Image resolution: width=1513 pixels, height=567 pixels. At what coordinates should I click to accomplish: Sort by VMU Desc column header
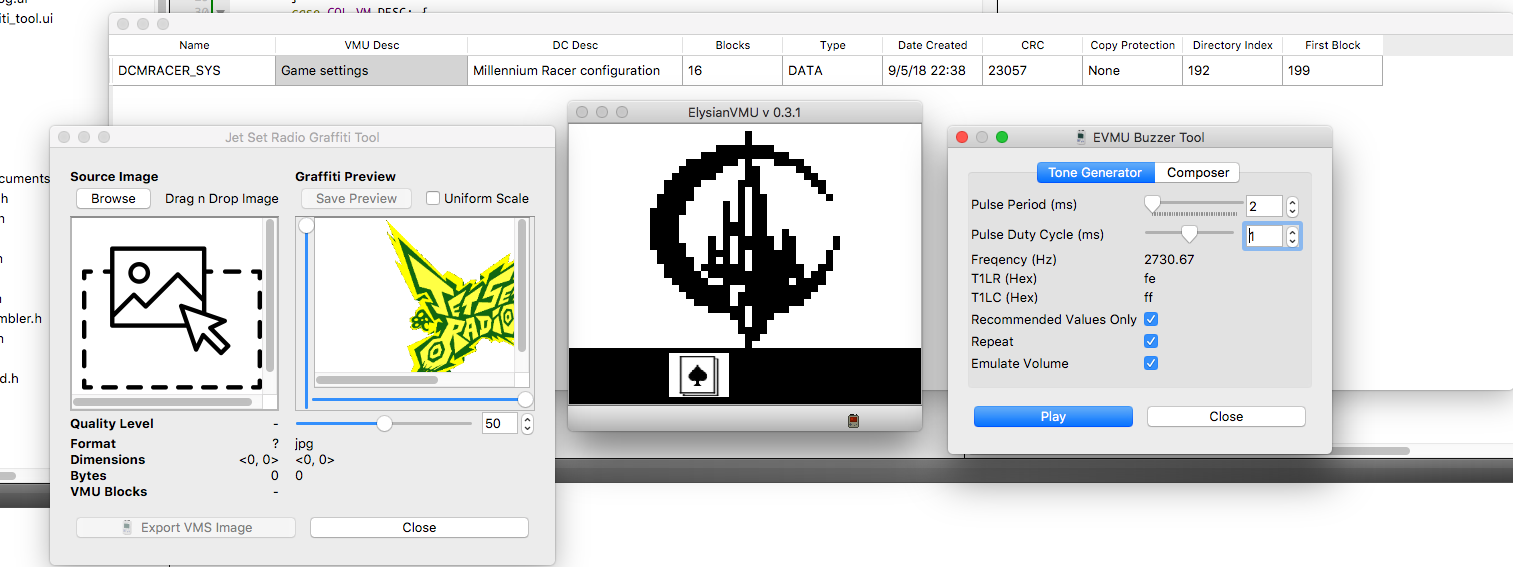point(371,45)
